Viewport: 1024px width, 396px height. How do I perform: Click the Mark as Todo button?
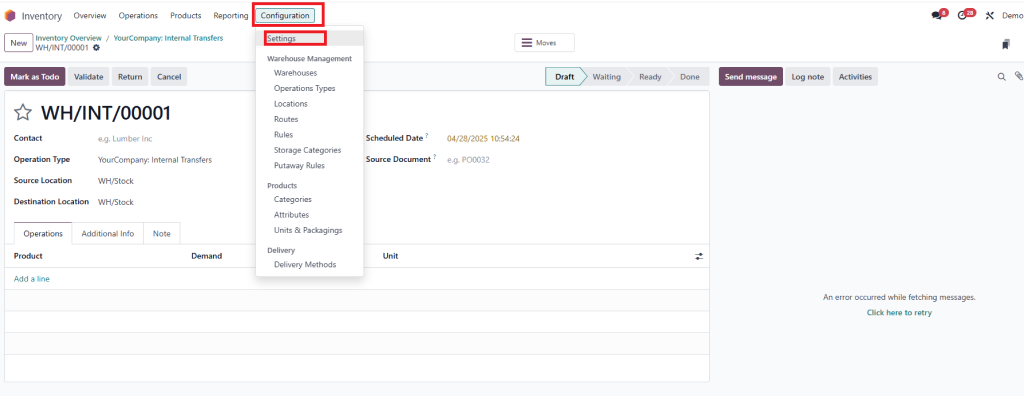[35, 76]
